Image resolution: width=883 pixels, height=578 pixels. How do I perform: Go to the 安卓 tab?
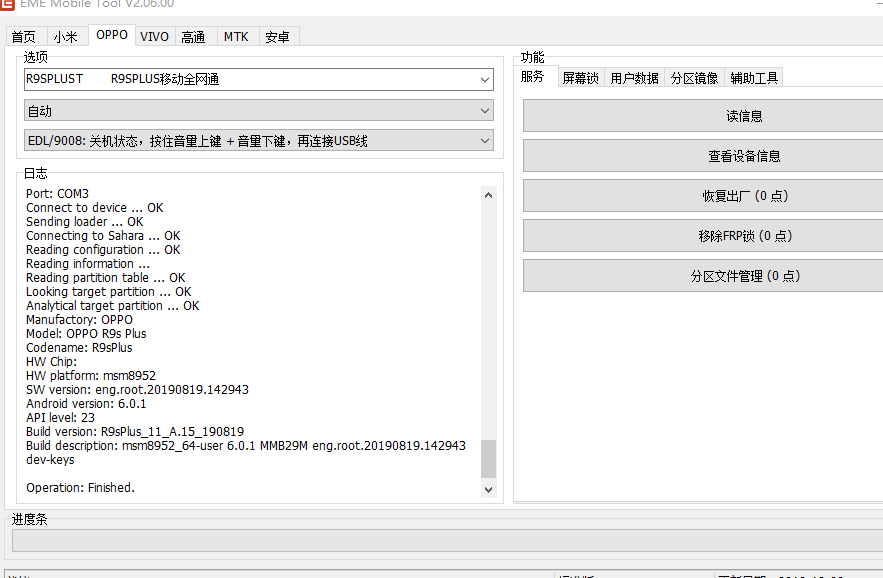coord(277,37)
